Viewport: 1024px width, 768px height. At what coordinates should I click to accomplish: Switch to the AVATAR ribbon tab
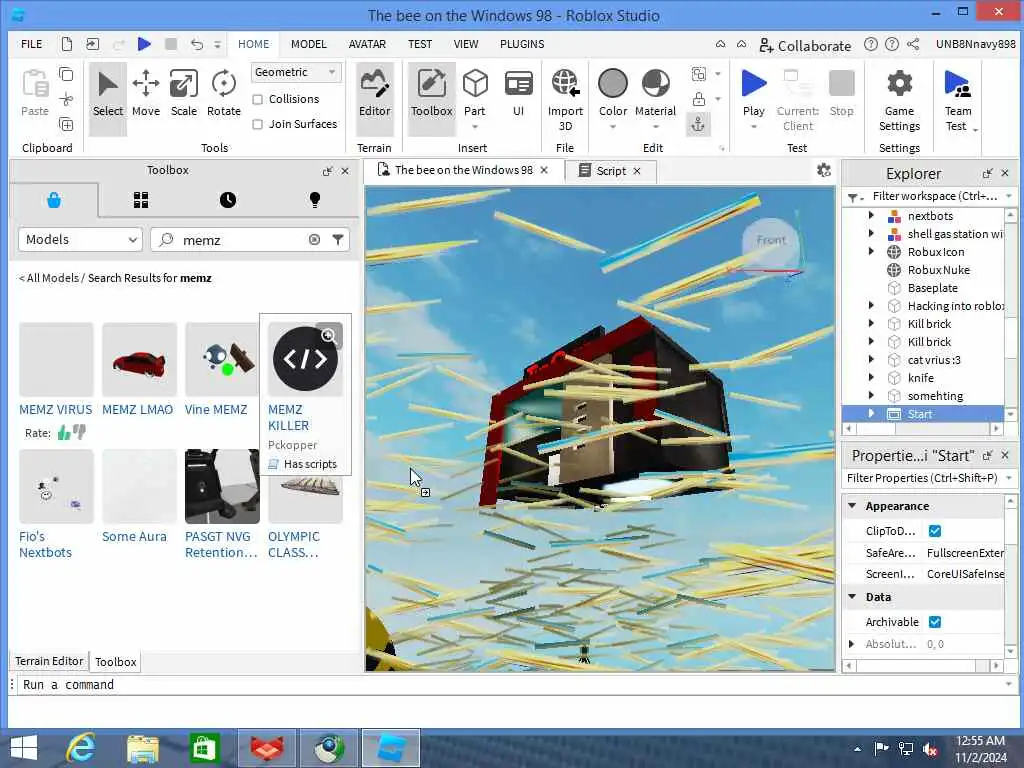coord(367,44)
